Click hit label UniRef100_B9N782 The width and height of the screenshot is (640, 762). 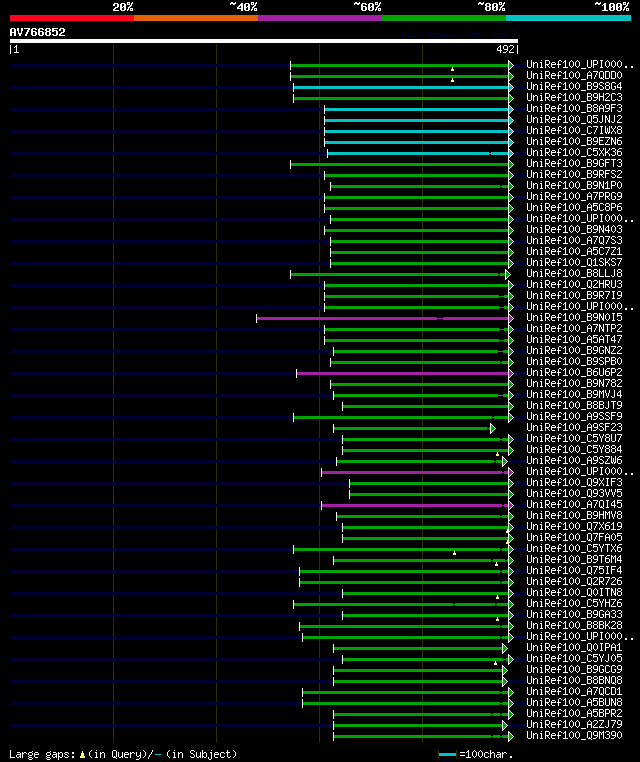[x=574, y=383]
